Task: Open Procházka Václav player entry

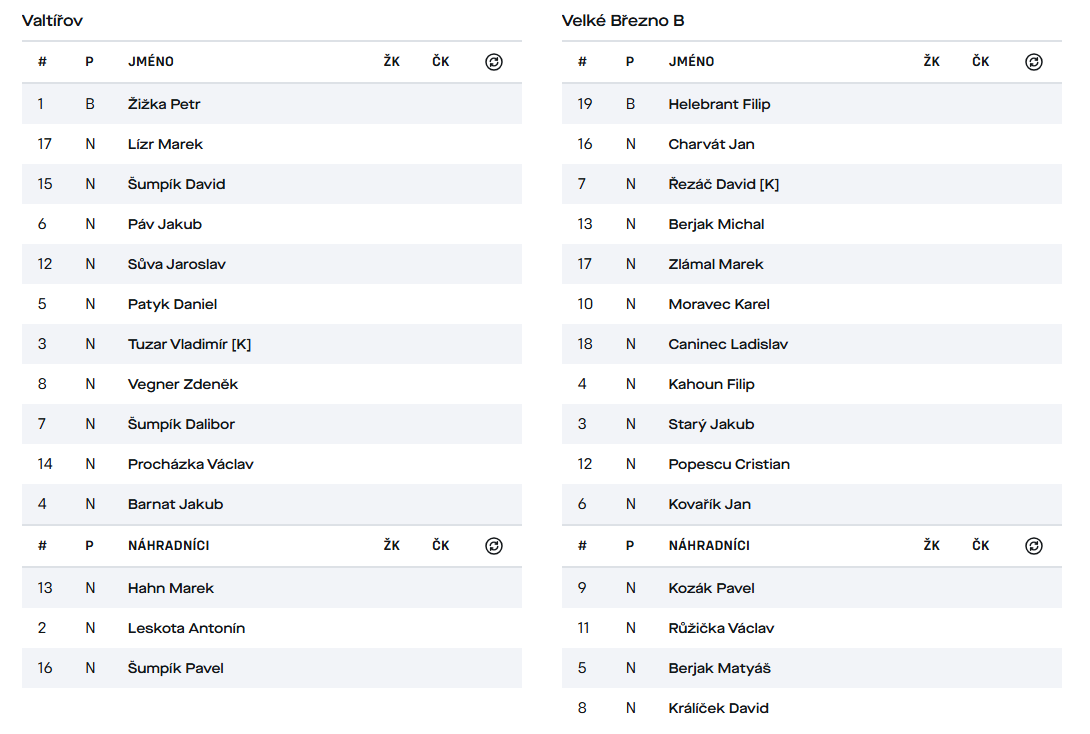Action: click(x=190, y=464)
